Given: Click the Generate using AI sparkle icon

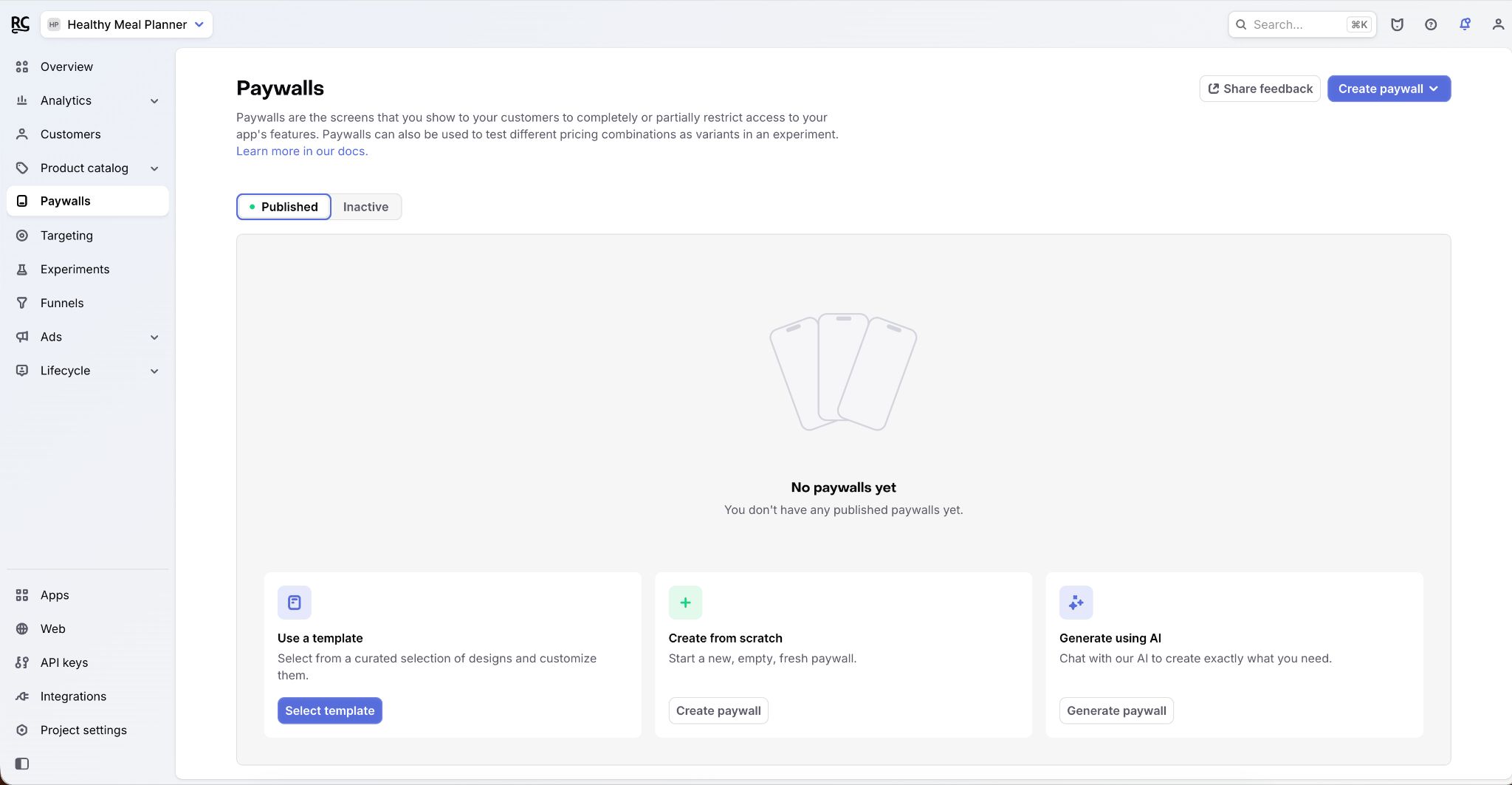Looking at the screenshot, I should (x=1076, y=603).
